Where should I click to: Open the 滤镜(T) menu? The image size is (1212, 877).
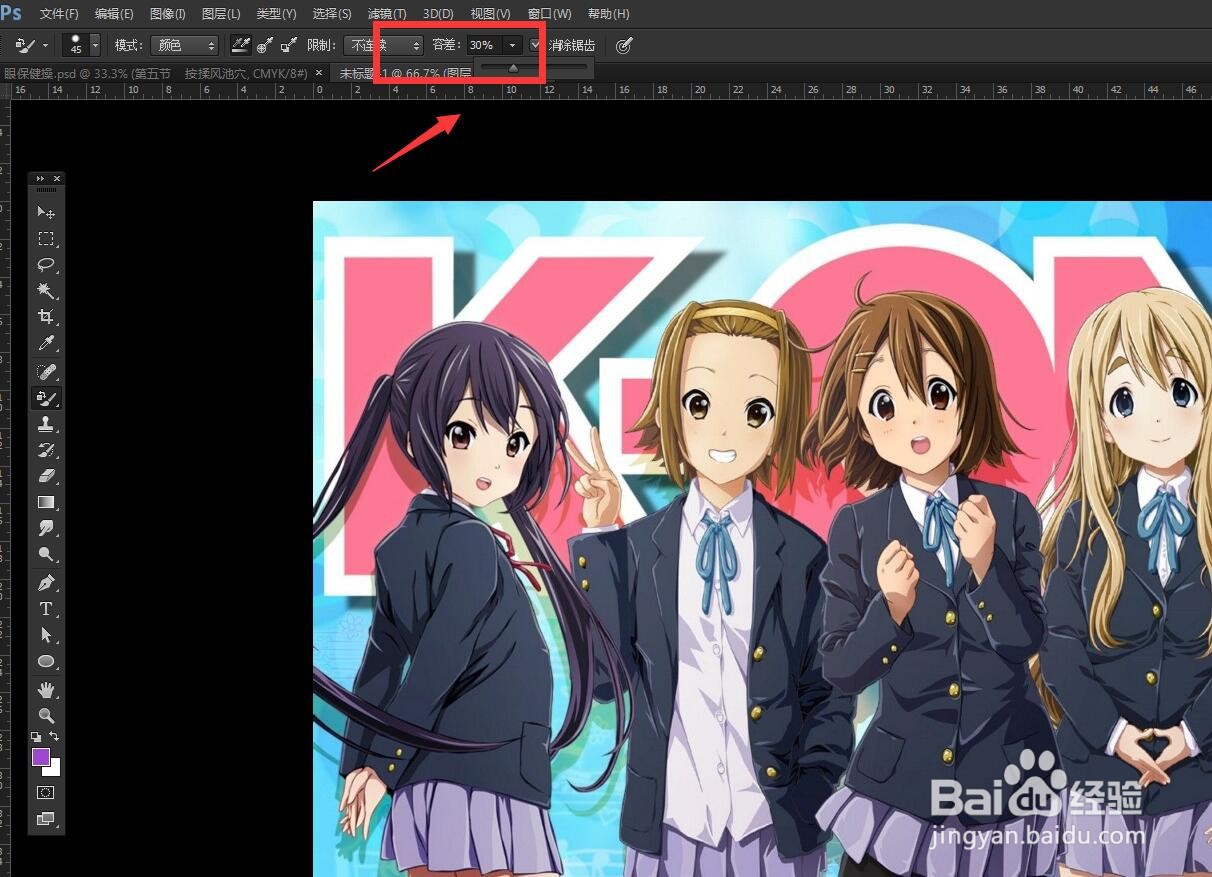387,14
